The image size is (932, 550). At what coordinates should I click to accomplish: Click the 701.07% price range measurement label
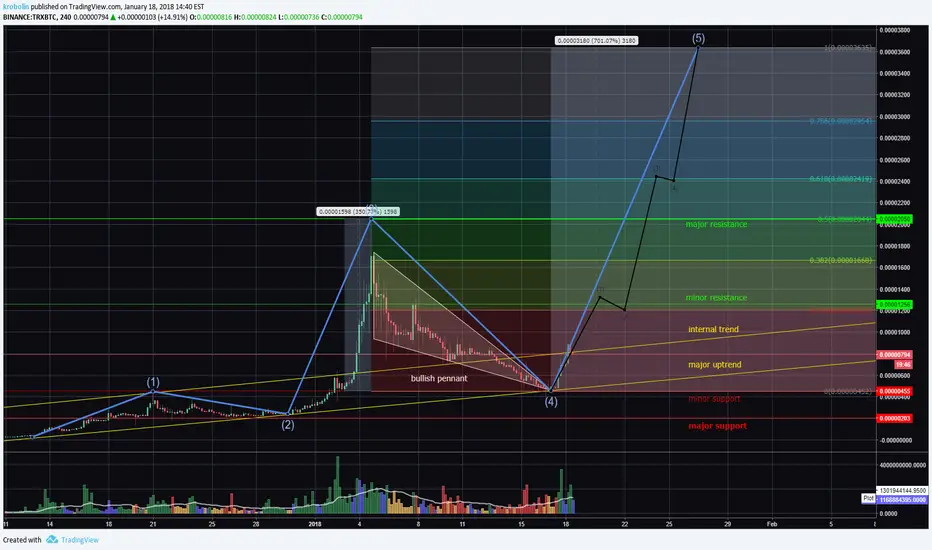tap(596, 40)
